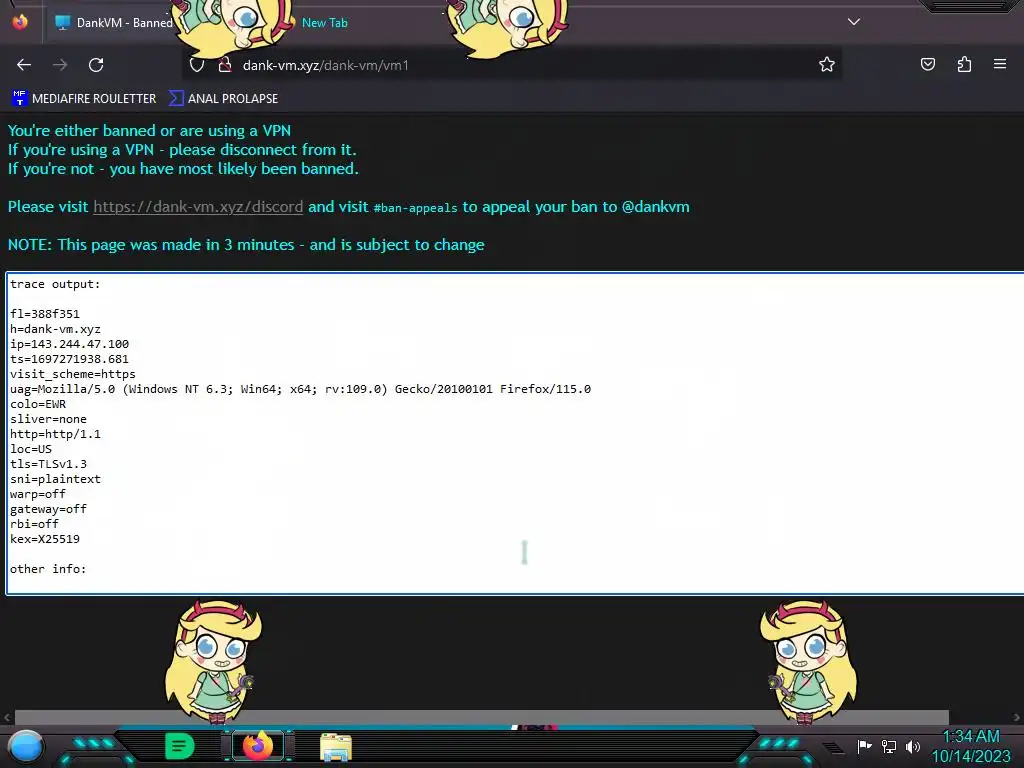The height and width of the screenshot is (768, 1024).
Task: Go back to the previous page
Action: click(24, 65)
